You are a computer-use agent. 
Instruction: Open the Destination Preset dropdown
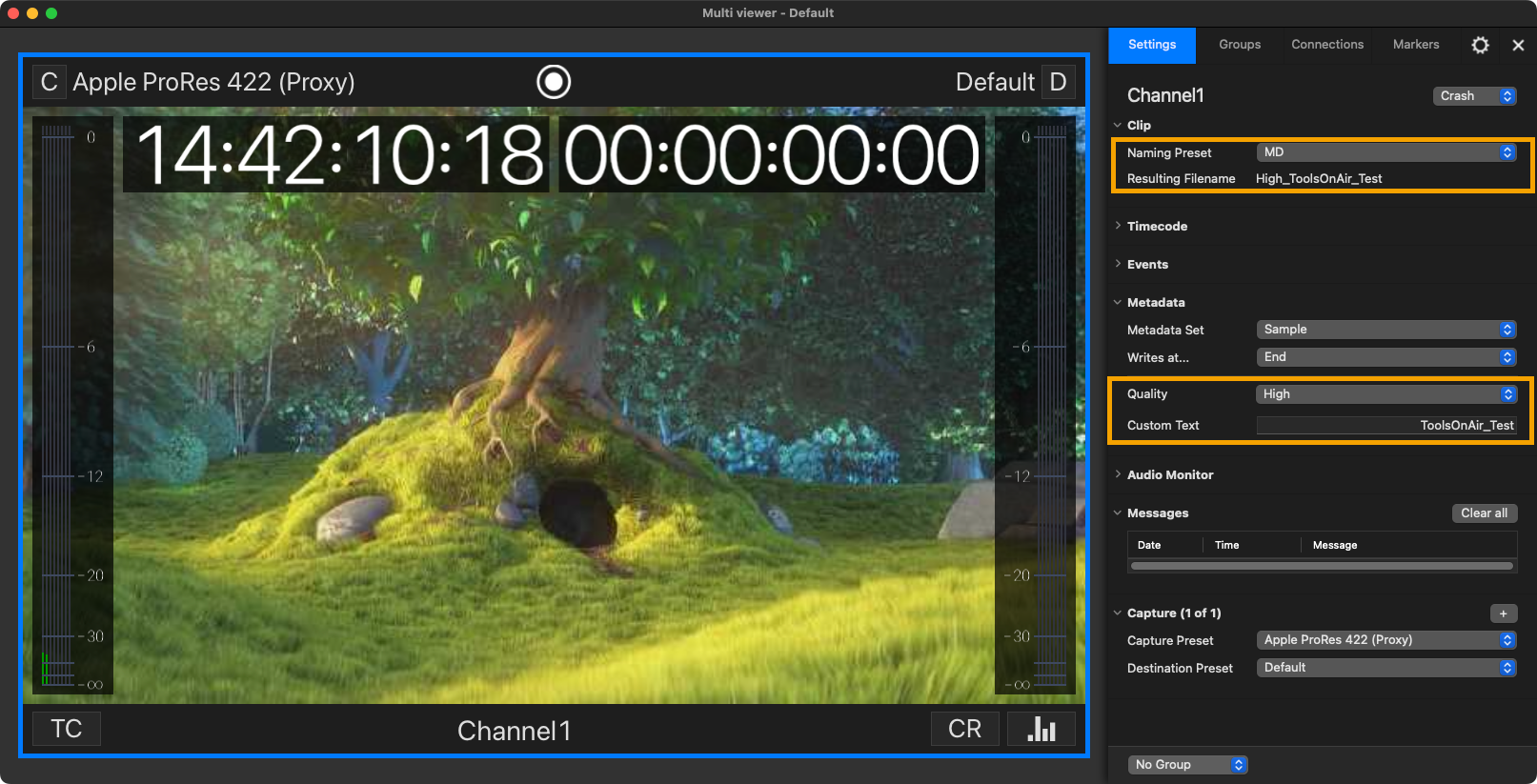(x=1386, y=668)
